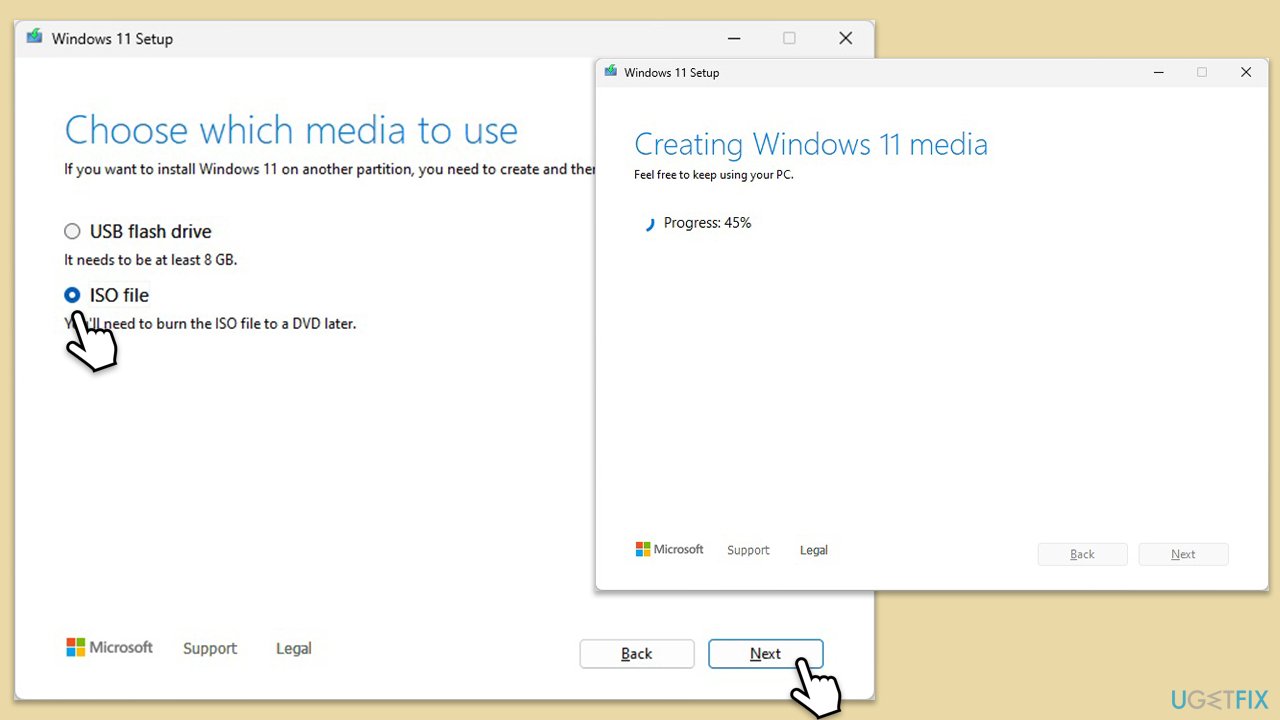
Task: Click setup app icon in back window title
Action: tap(35, 38)
